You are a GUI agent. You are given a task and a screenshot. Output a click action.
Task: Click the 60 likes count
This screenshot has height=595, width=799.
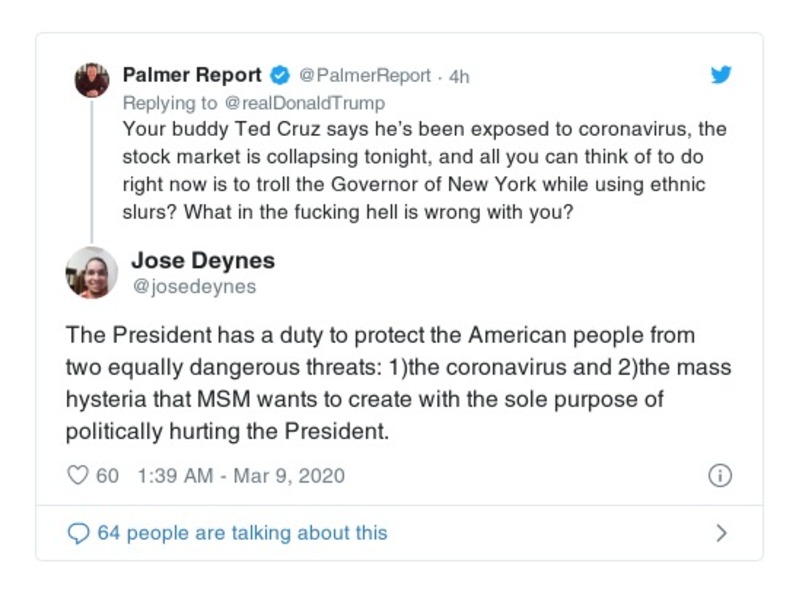click(107, 476)
